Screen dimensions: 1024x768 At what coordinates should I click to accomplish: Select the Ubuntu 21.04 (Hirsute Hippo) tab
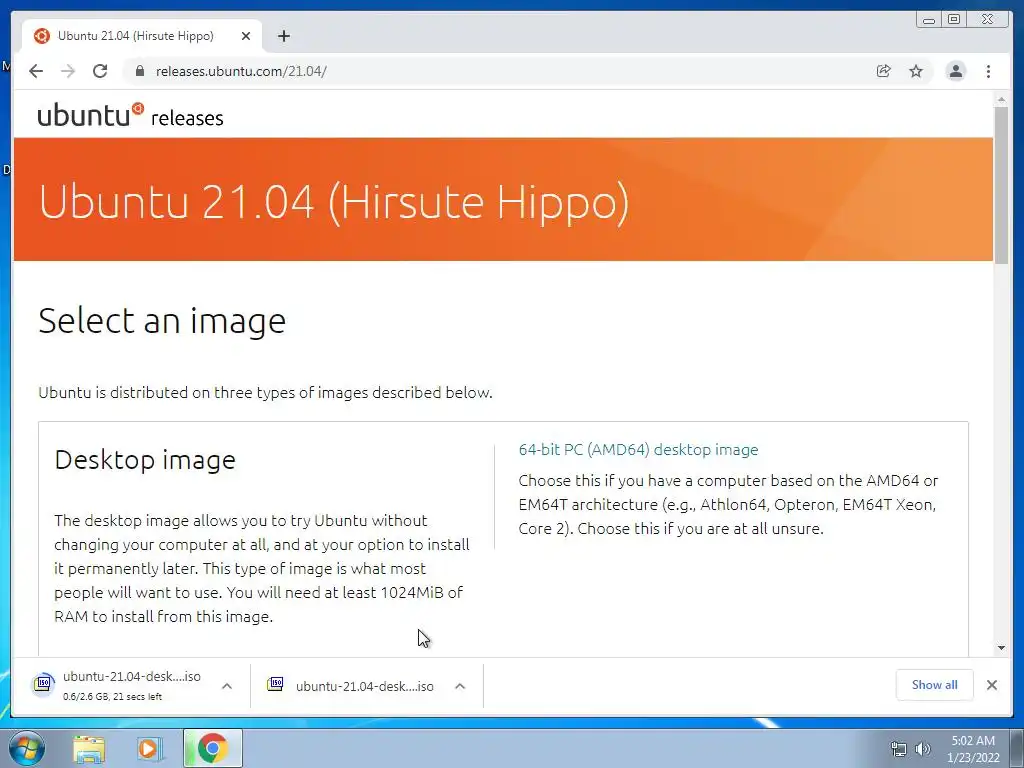(x=142, y=36)
